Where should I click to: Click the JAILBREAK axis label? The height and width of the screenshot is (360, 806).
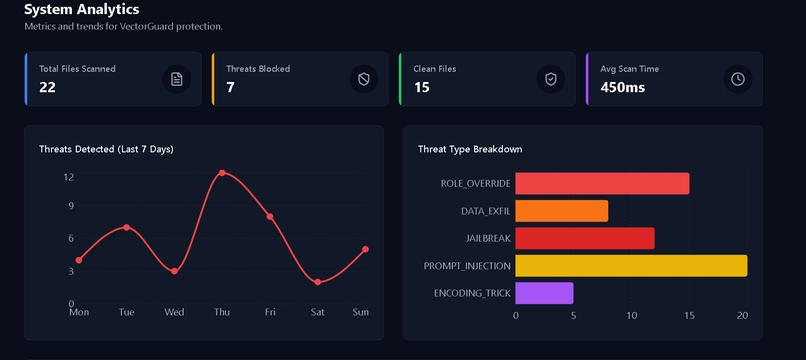tap(488, 239)
